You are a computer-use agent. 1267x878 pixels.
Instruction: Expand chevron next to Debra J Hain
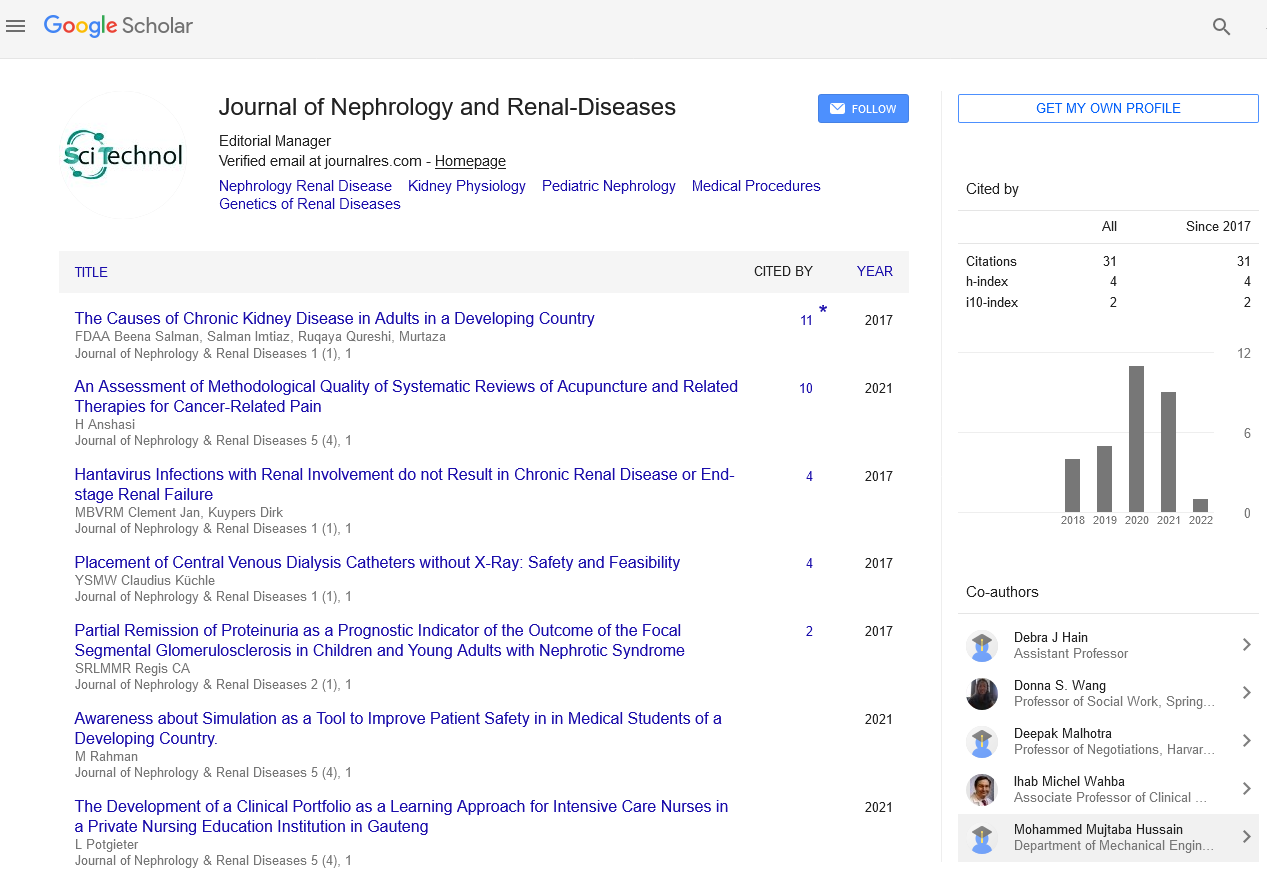(1246, 645)
